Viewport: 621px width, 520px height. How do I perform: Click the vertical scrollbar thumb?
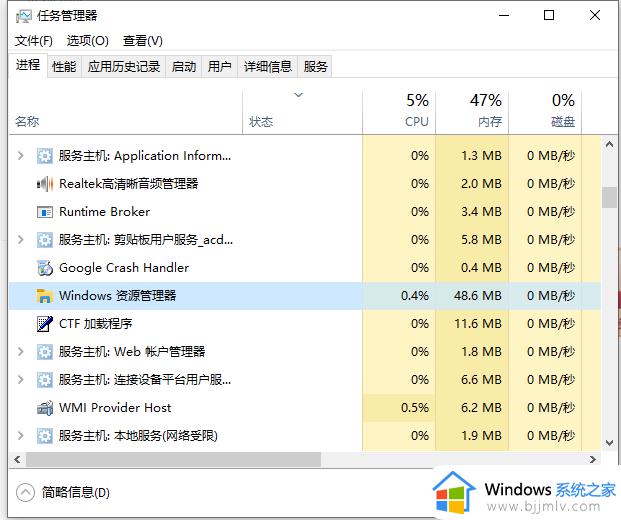tap(610, 197)
